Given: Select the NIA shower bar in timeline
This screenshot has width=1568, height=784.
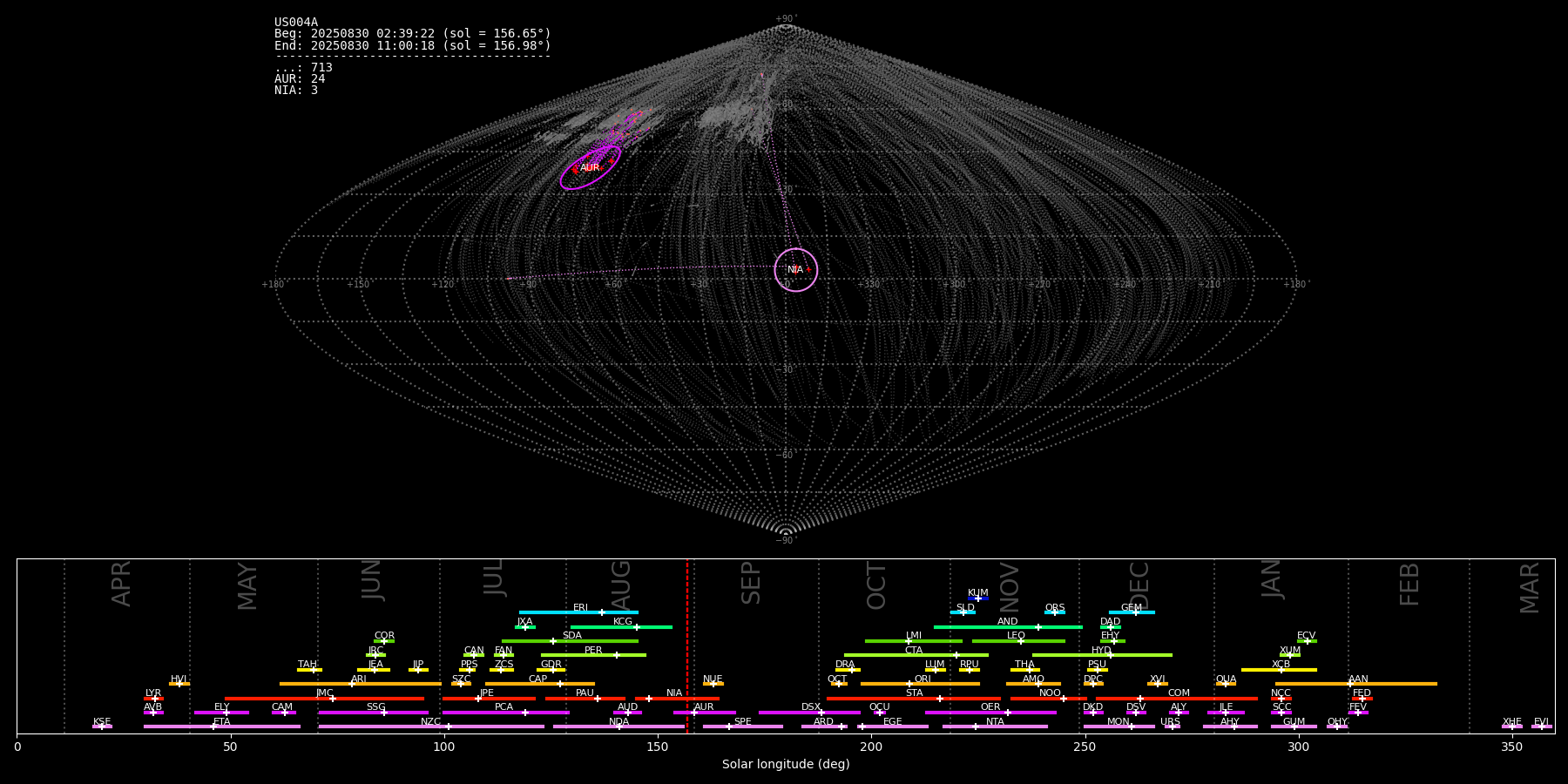Looking at the screenshot, I should tap(677, 698).
